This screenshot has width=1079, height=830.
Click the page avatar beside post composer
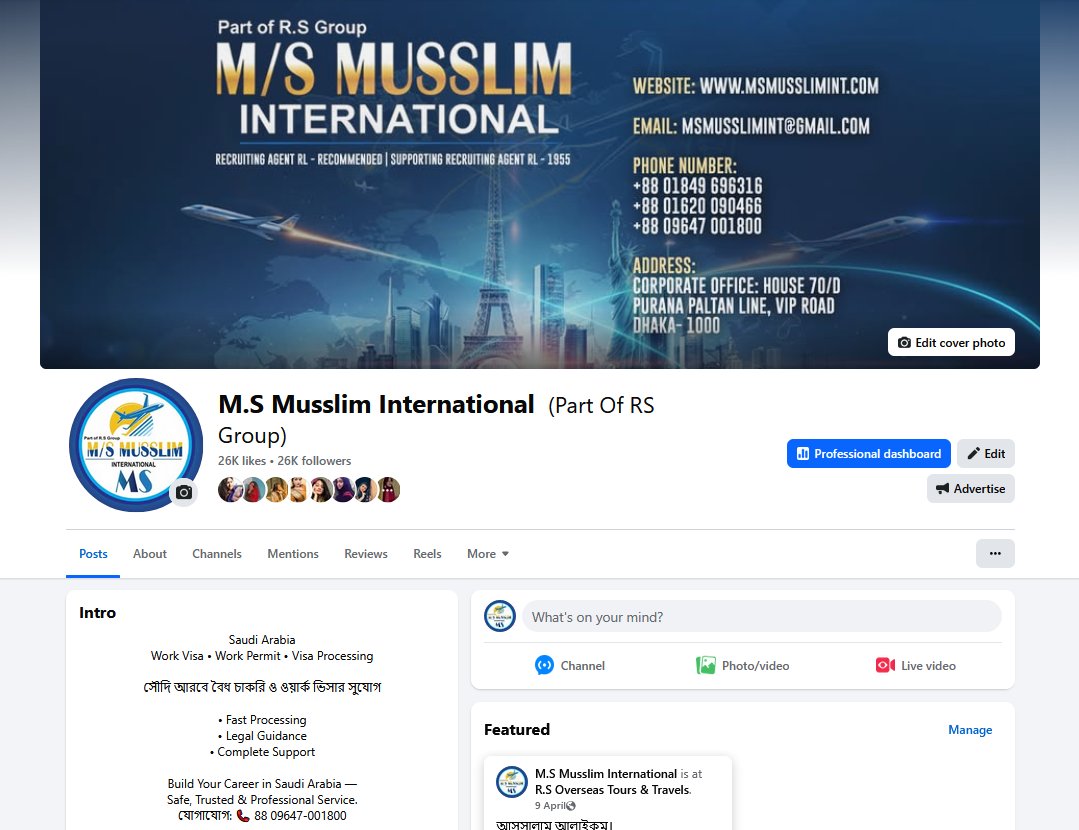coord(500,616)
